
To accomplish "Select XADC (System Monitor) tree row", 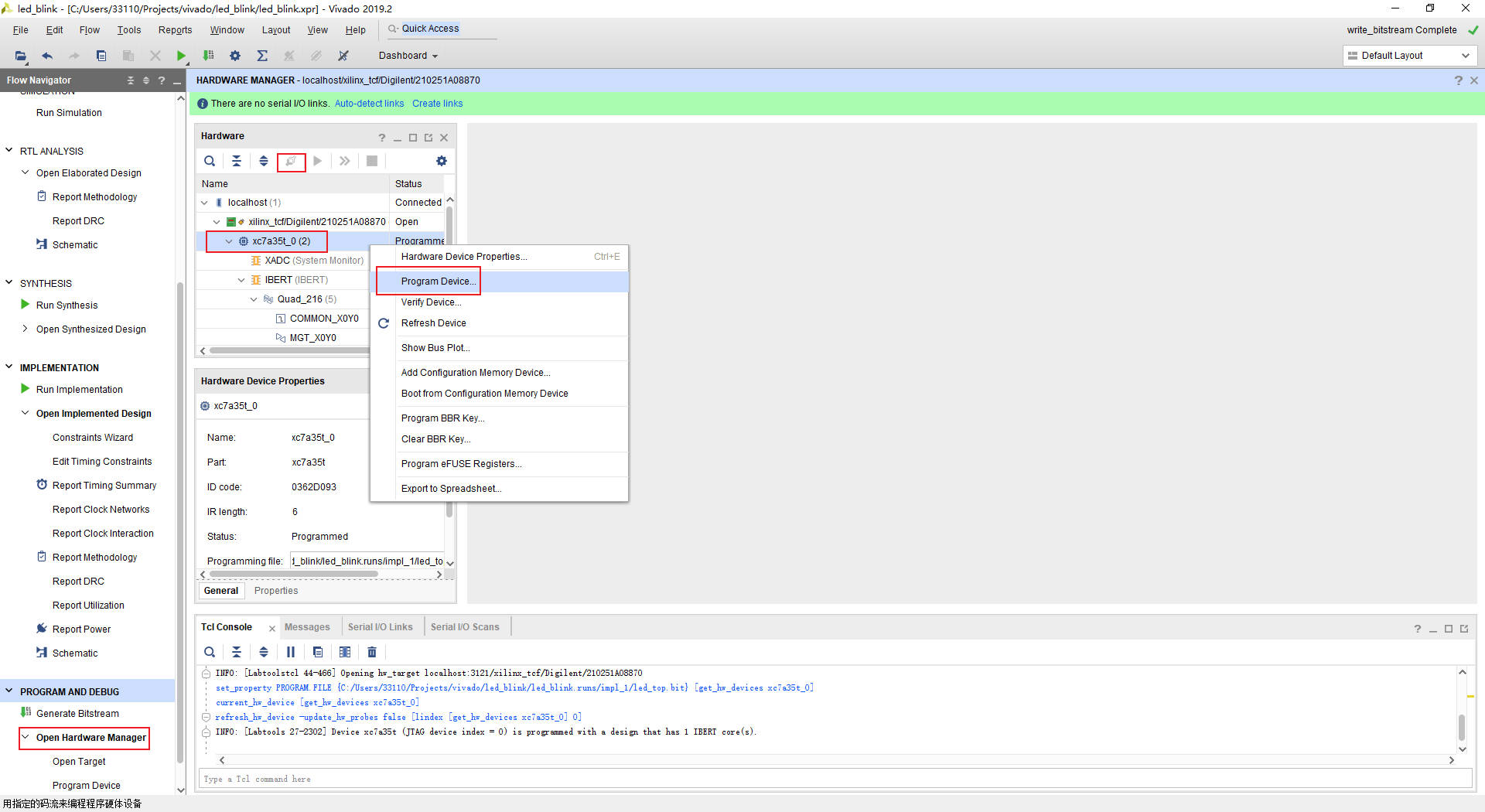I will click(x=313, y=261).
